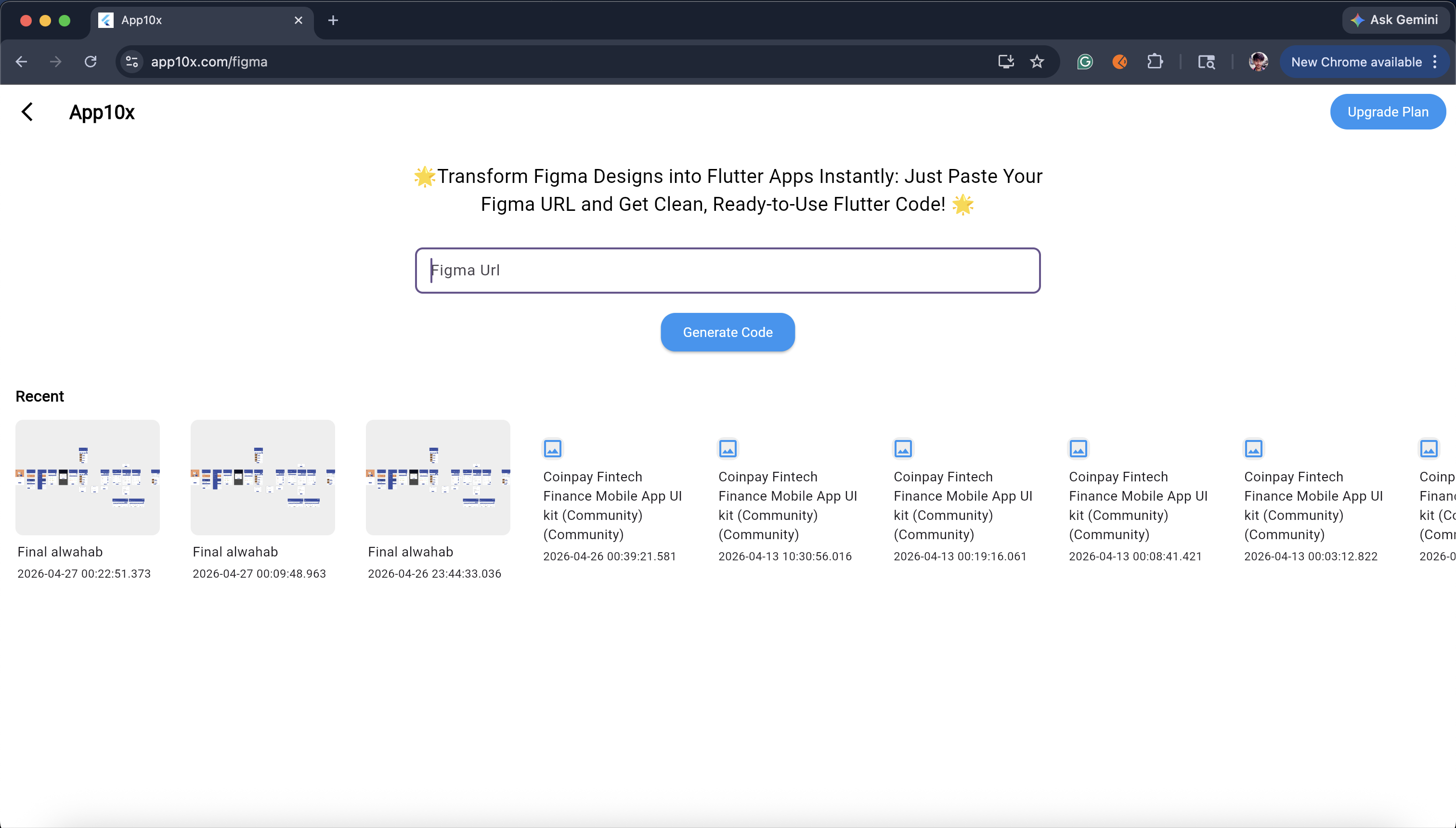1456x828 pixels.
Task: Open Chrome three-dot menu
Action: point(1435,62)
